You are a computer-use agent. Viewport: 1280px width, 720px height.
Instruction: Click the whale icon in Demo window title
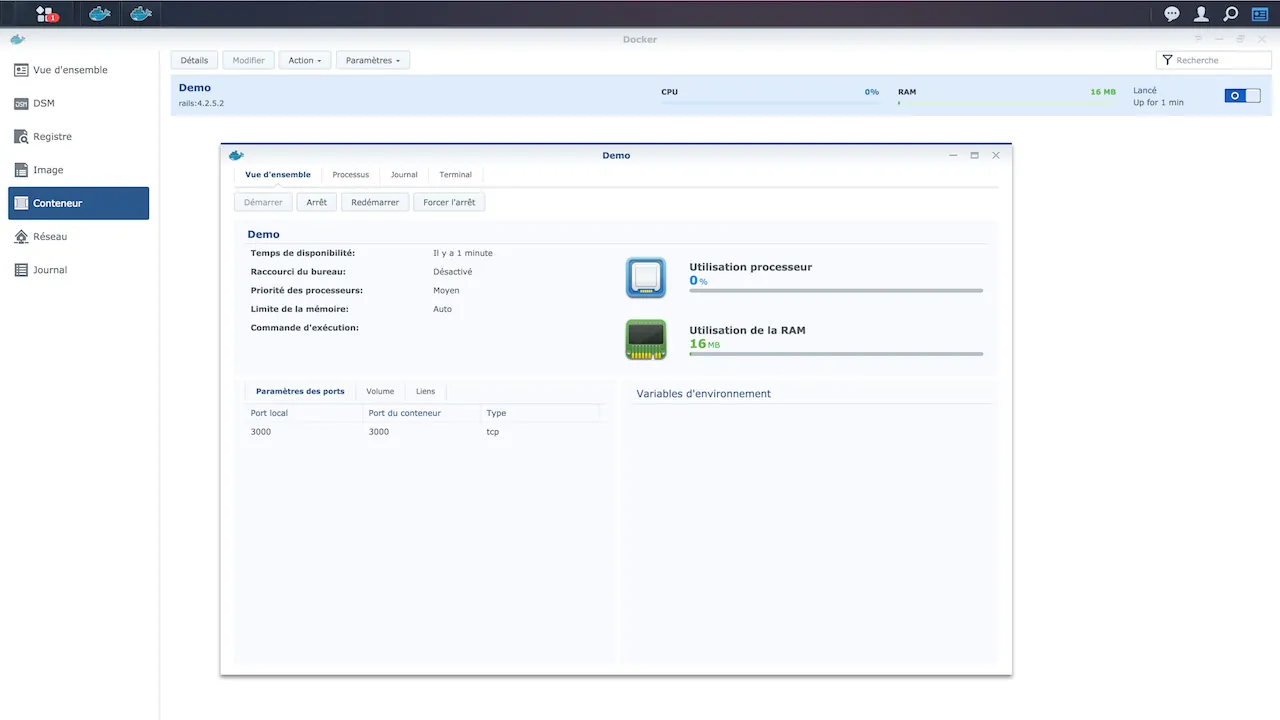[x=236, y=155]
